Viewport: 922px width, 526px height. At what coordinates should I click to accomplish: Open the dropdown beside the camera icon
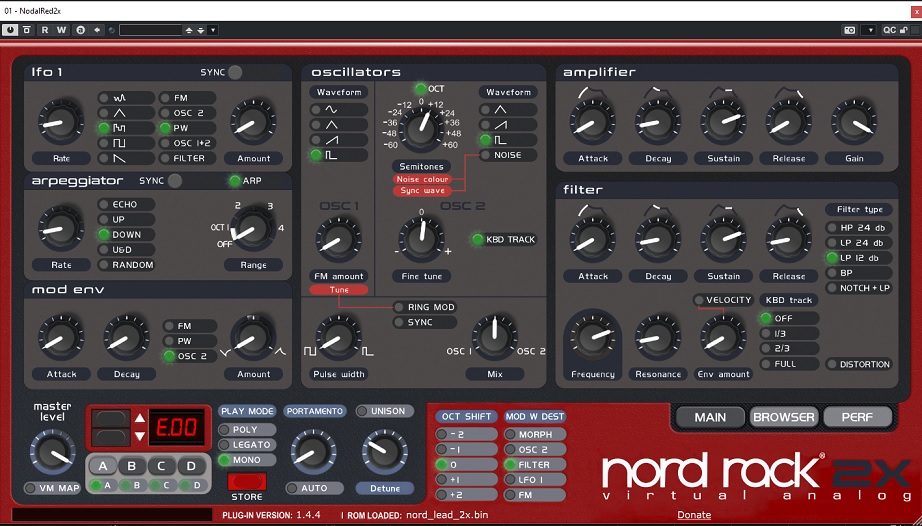[x=868, y=30]
